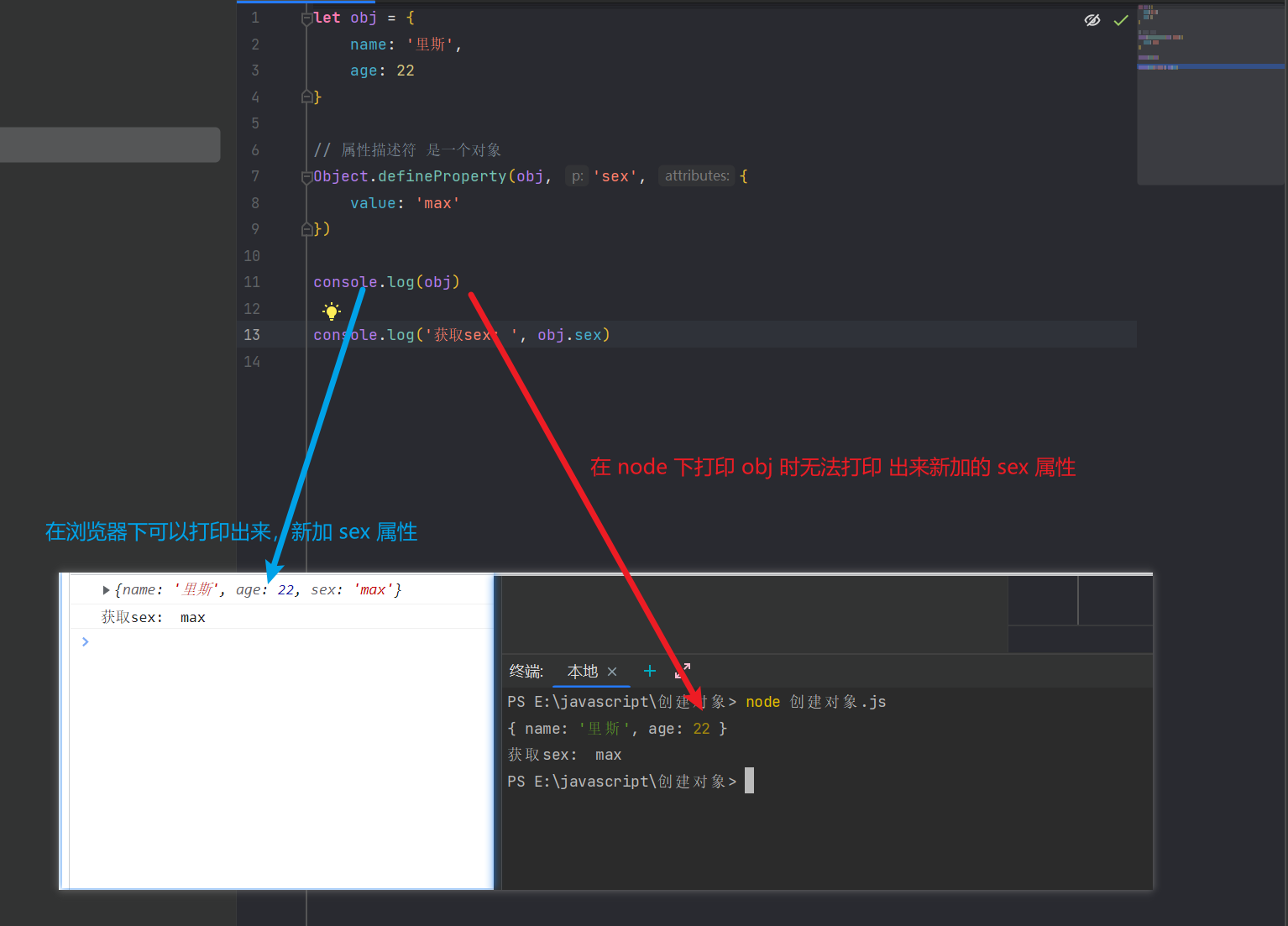Click the fold end marker on line 9
The height and width of the screenshot is (926, 1288).
click(306, 229)
